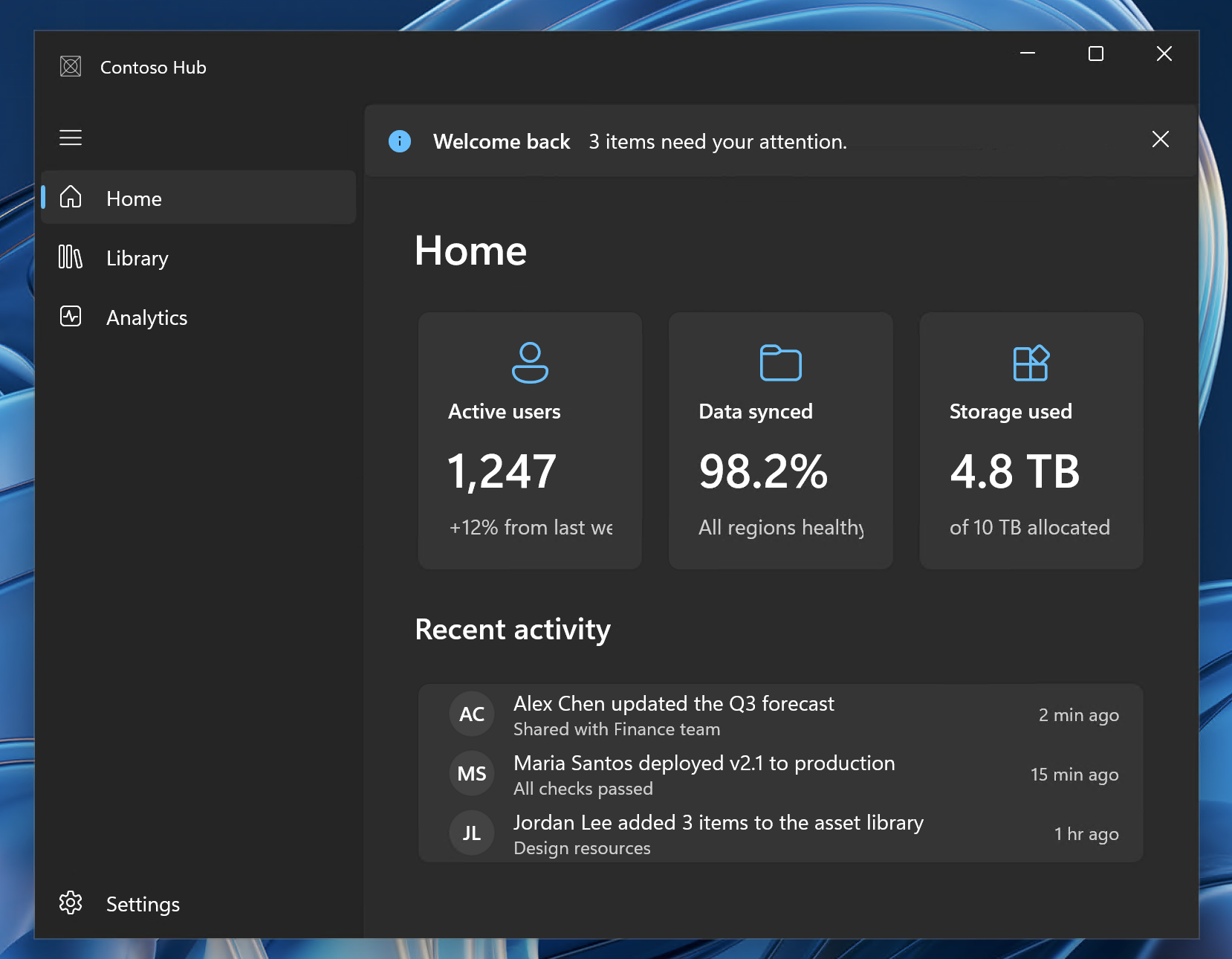Dismiss the Welcome back notification
This screenshot has width=1232, height=959.
click(1161, 139)
